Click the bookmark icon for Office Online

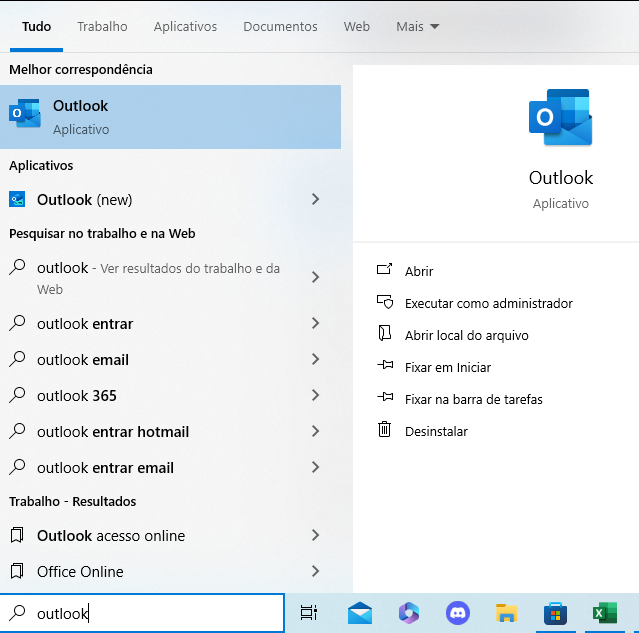pos(17,571)
